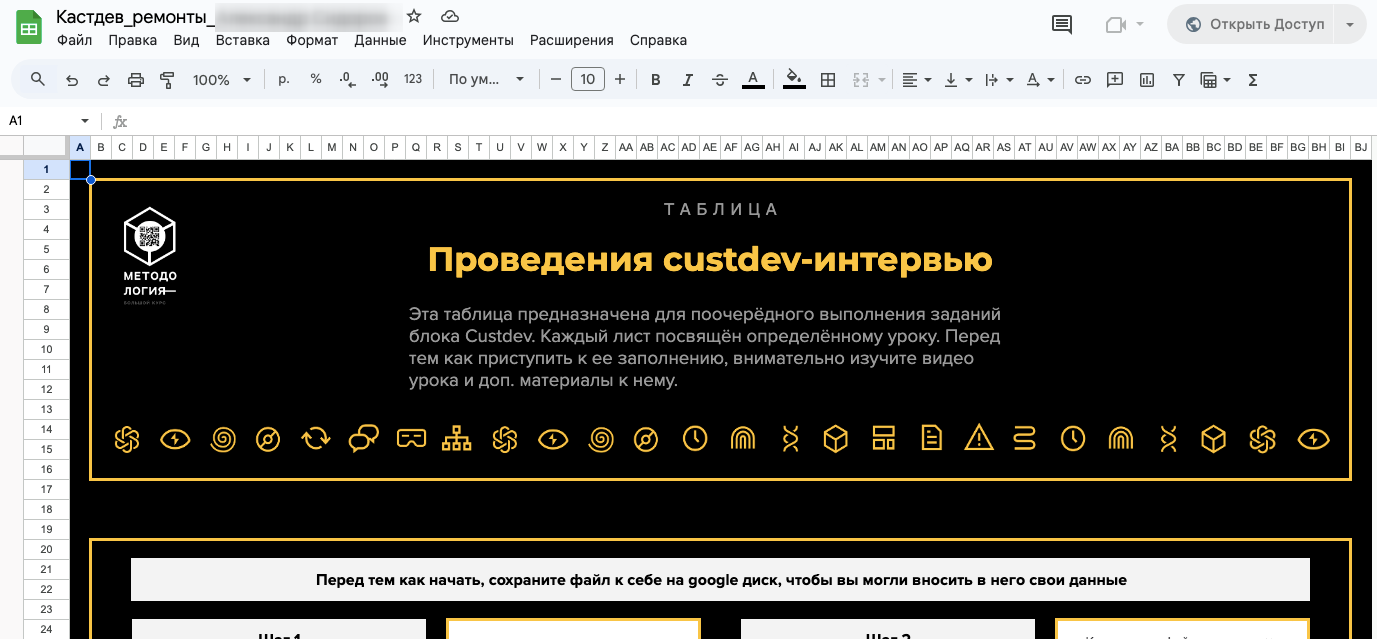This screenshot has width=1377, height=639.
Task: Decrease decimal places
Action: (x=347, y=79)
